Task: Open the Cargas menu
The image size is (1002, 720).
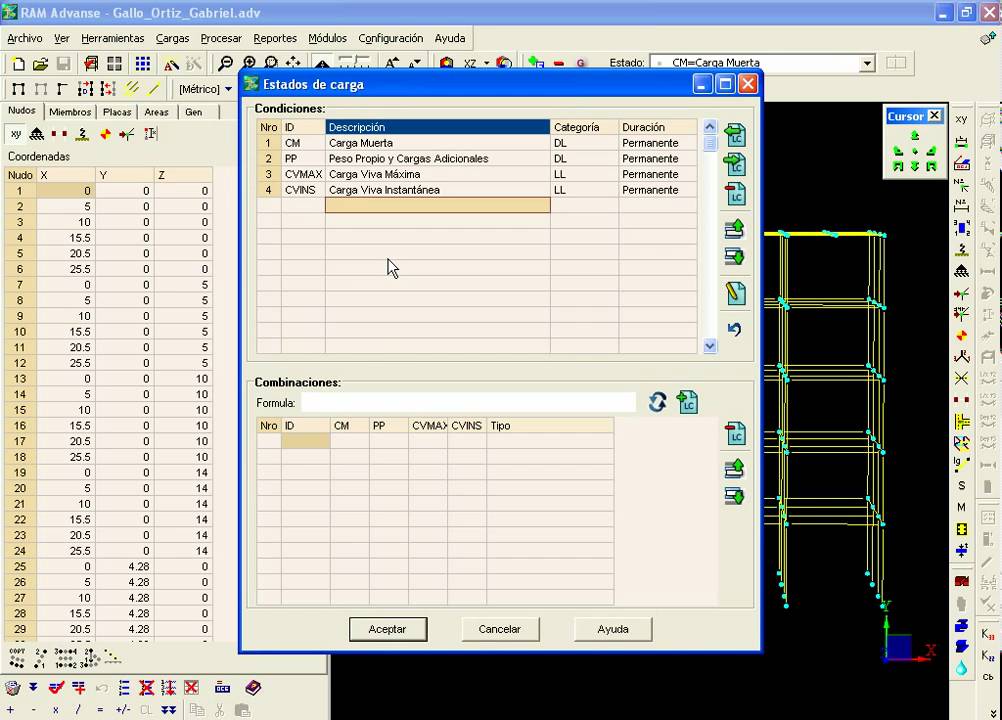Action: click(x=173, y=38)
